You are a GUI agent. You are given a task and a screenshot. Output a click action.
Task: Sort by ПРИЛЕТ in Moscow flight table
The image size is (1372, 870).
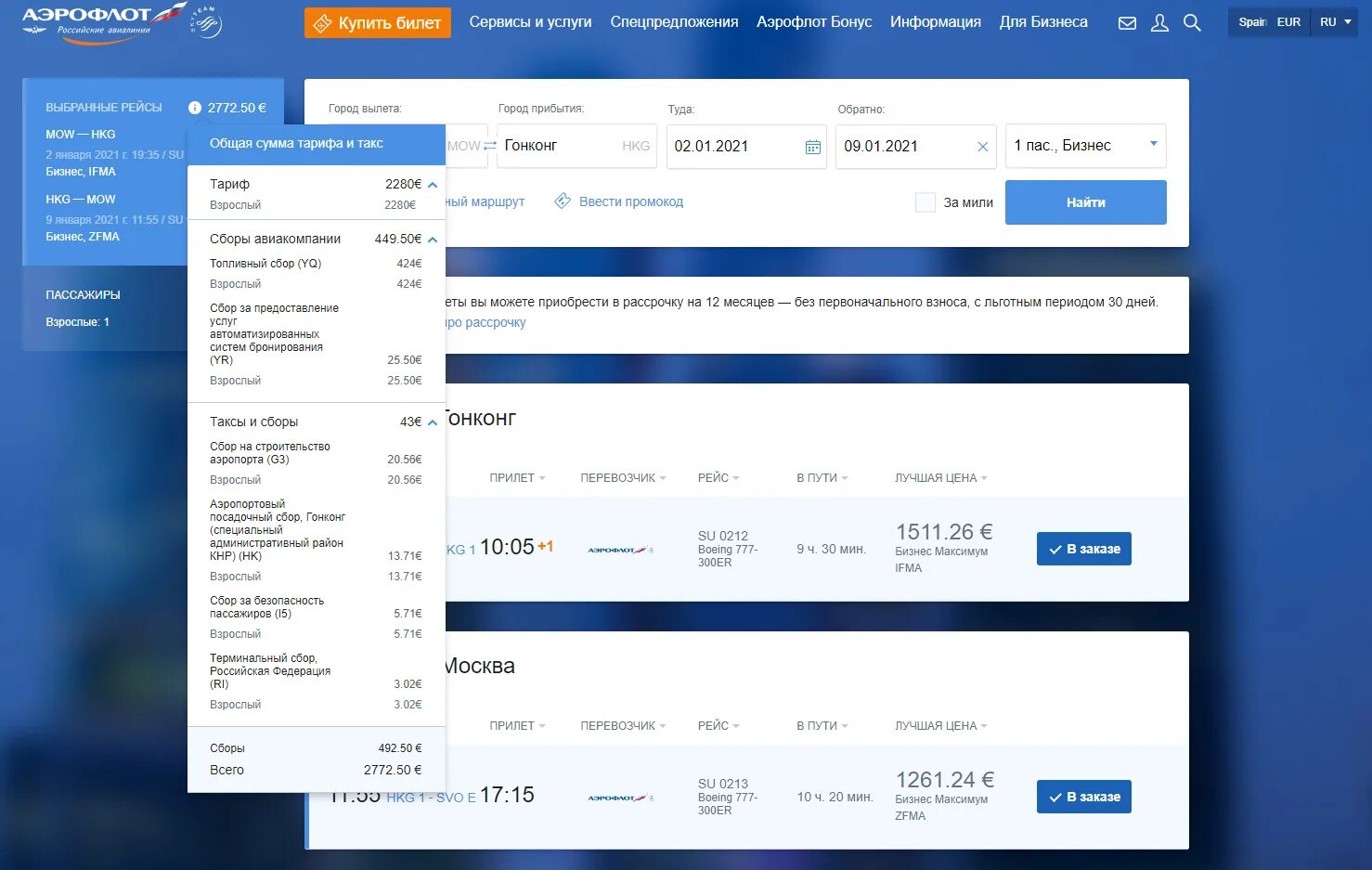point(517,726)
